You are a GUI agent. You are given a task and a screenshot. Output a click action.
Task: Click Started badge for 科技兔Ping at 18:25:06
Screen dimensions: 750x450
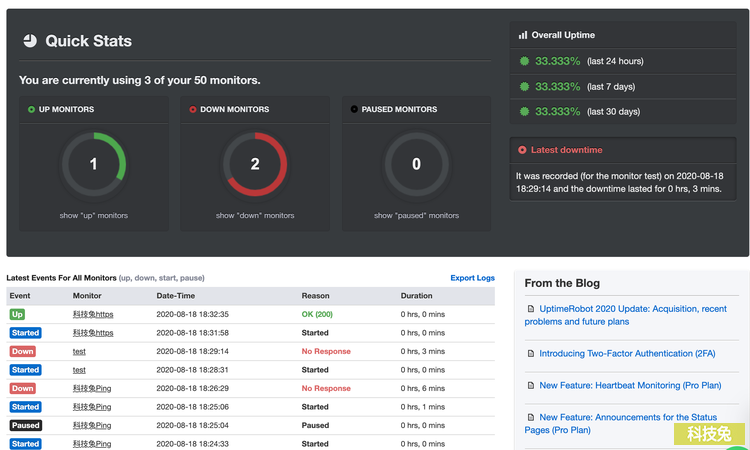25,407
